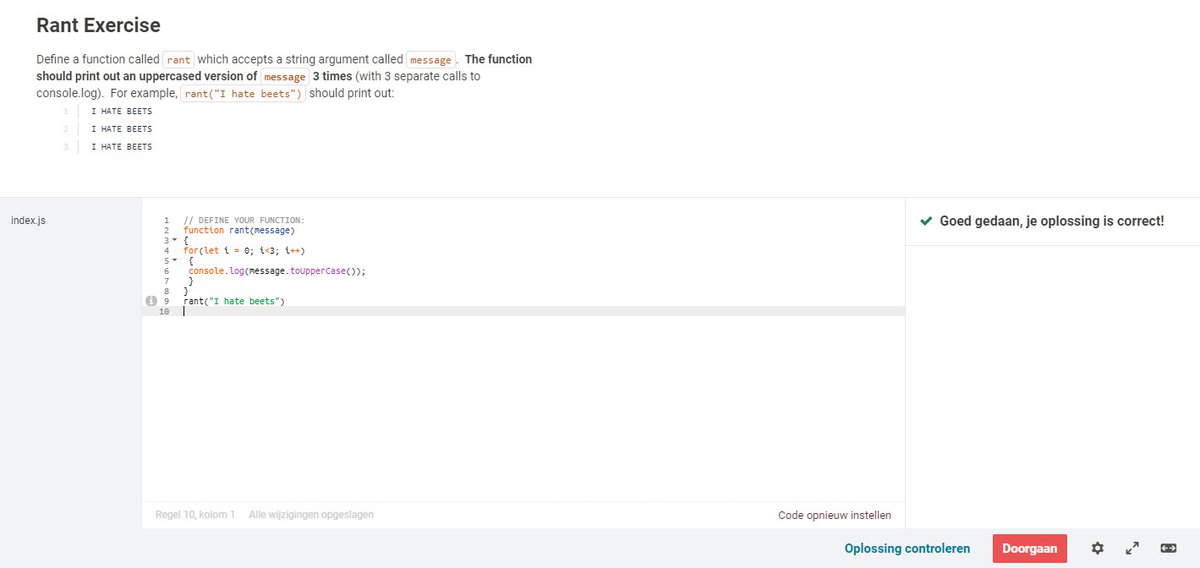Click line number 1 in the gutter
1200x568 pixels.
(166, 220)
